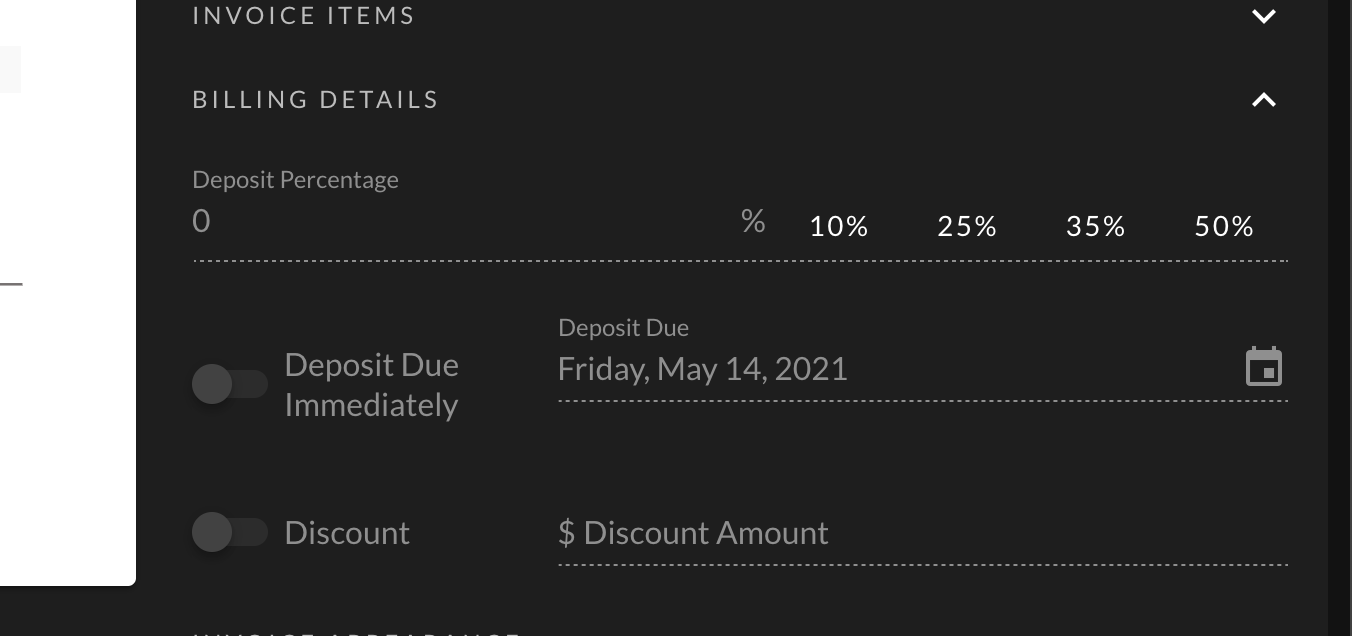This screenshot has width=1352, height=636.
Task: Click the vertical scrollbar on the right edge
Action: [1339, 318]
